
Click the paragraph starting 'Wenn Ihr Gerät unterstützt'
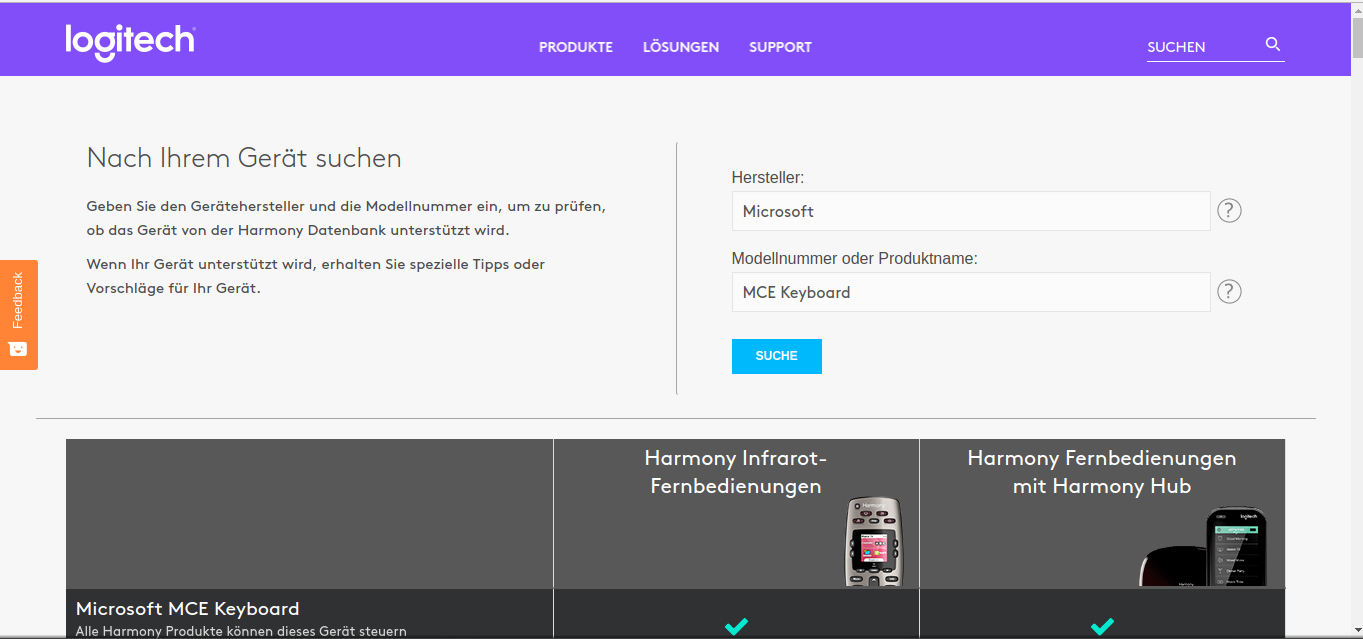point(316,276)
